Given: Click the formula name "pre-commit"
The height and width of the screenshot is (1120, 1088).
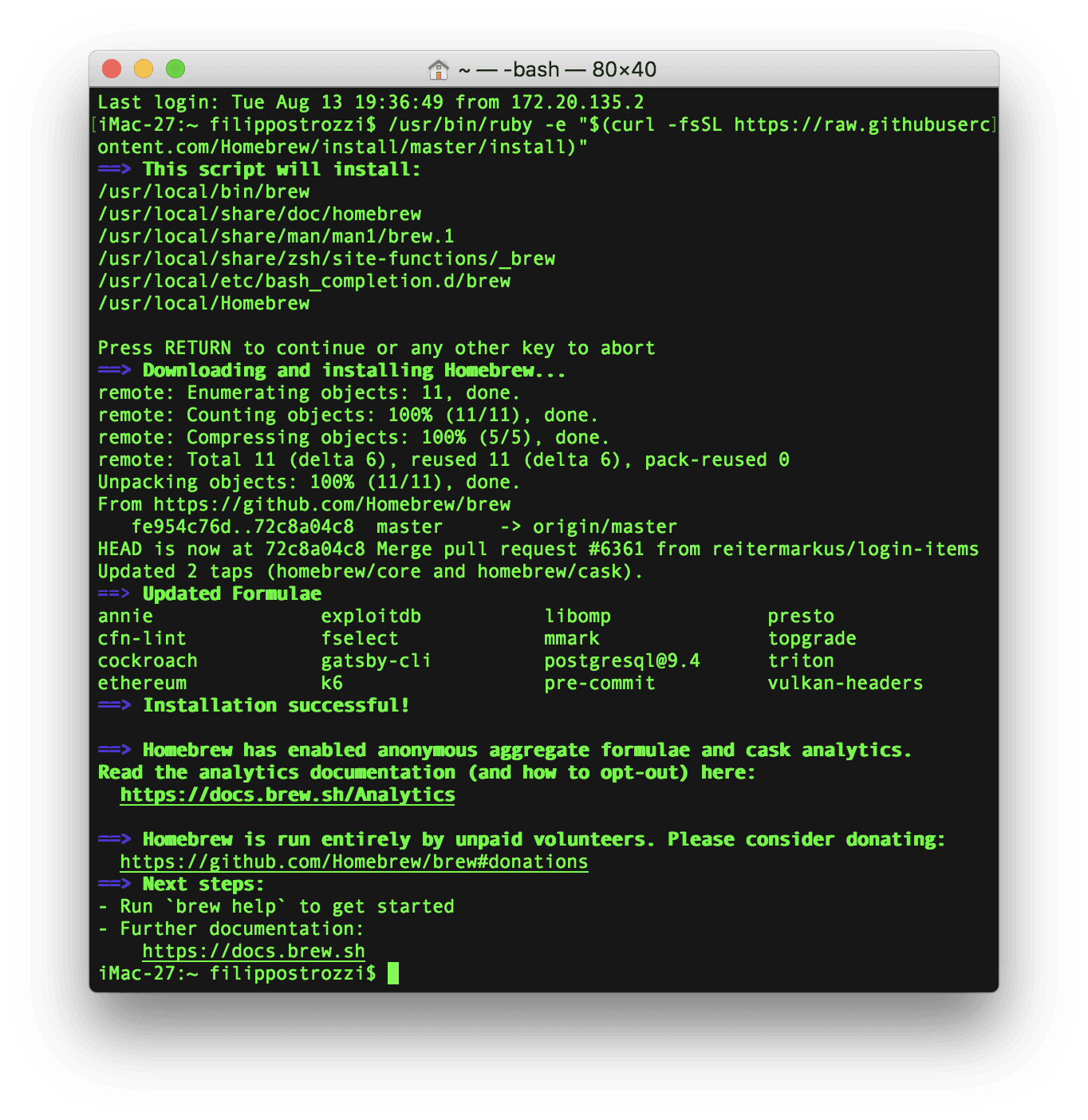Looking at the screenshot, I should pyautogui.click(x=600, y=684).
